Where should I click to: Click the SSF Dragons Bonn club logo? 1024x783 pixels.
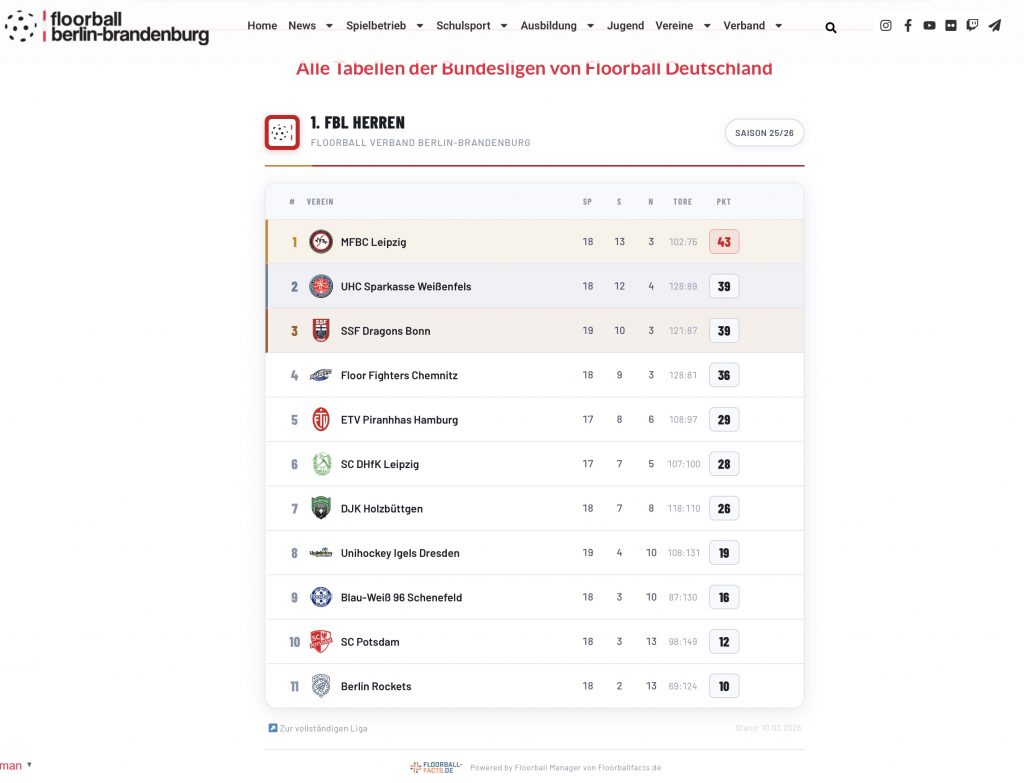point(320,330)
